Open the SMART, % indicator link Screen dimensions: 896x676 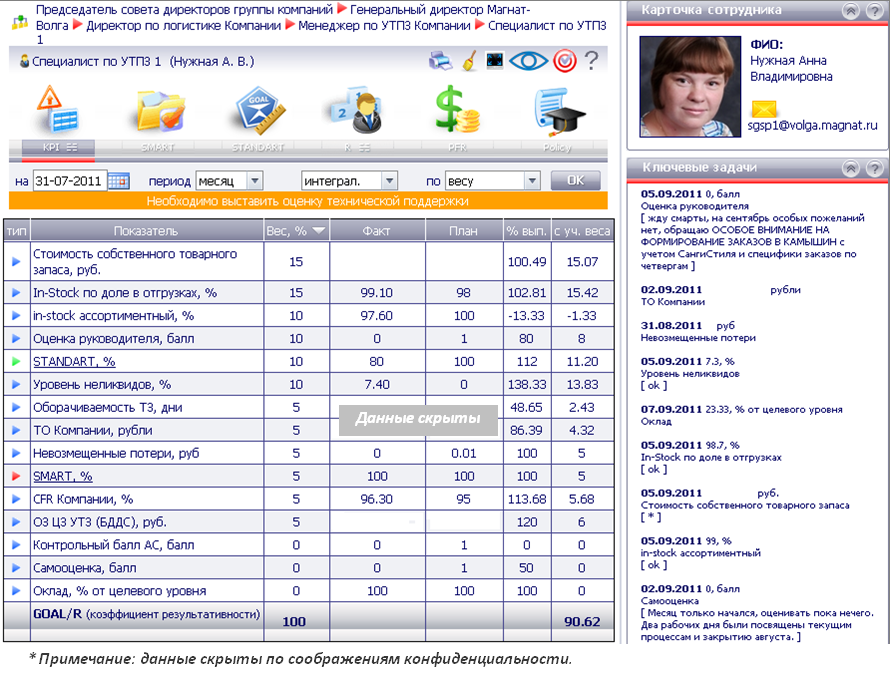pos(63,476)
